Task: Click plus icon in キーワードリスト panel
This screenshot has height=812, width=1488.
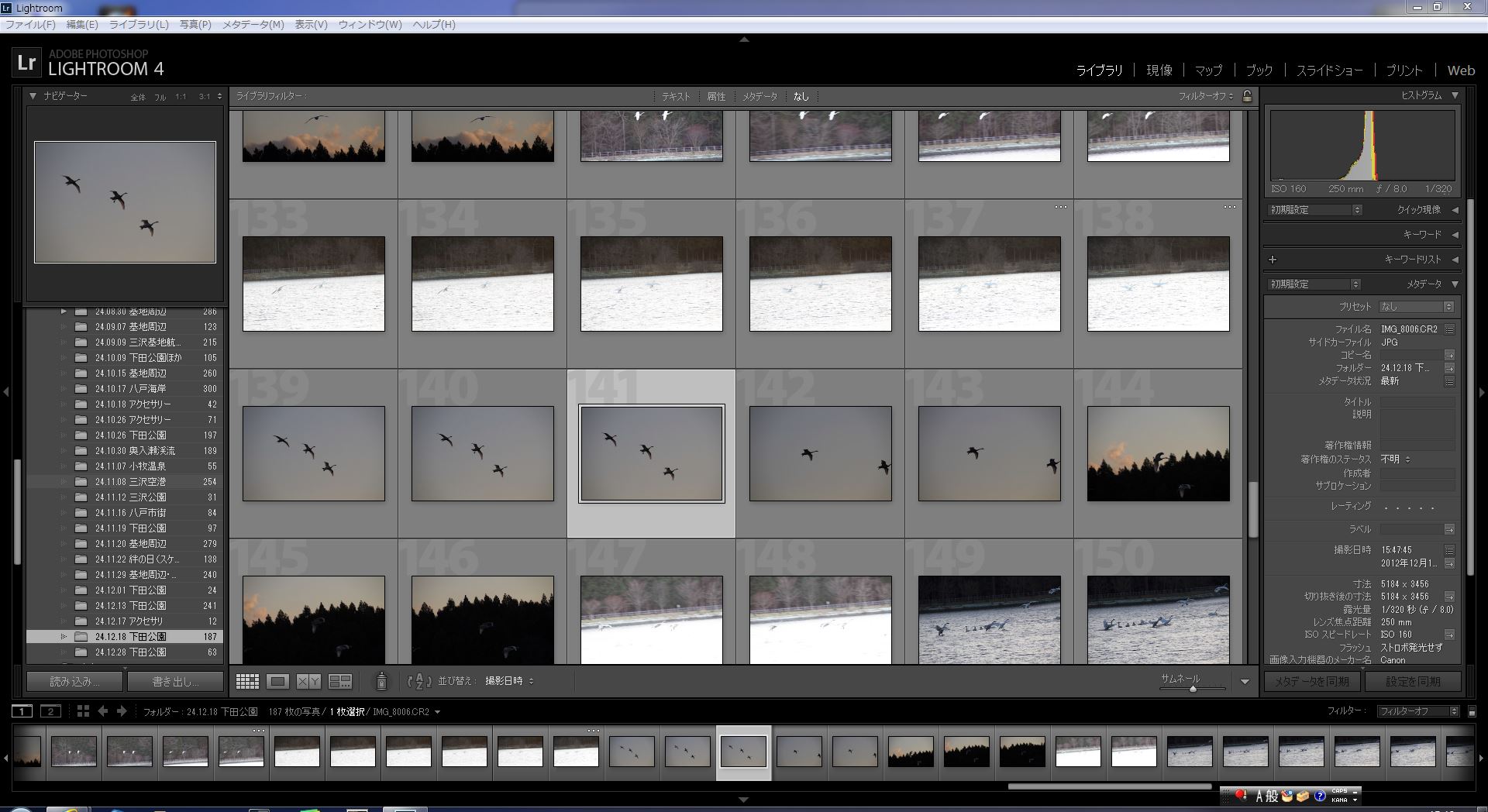Action: pyautogui.click(x=1273, y=260)
